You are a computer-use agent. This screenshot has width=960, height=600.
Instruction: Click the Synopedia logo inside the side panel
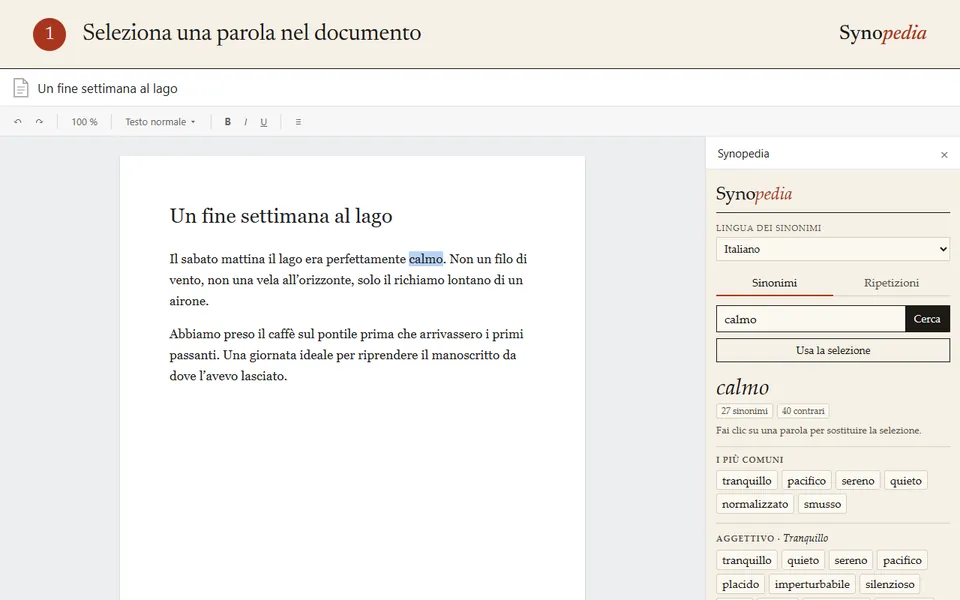point(754,193)
